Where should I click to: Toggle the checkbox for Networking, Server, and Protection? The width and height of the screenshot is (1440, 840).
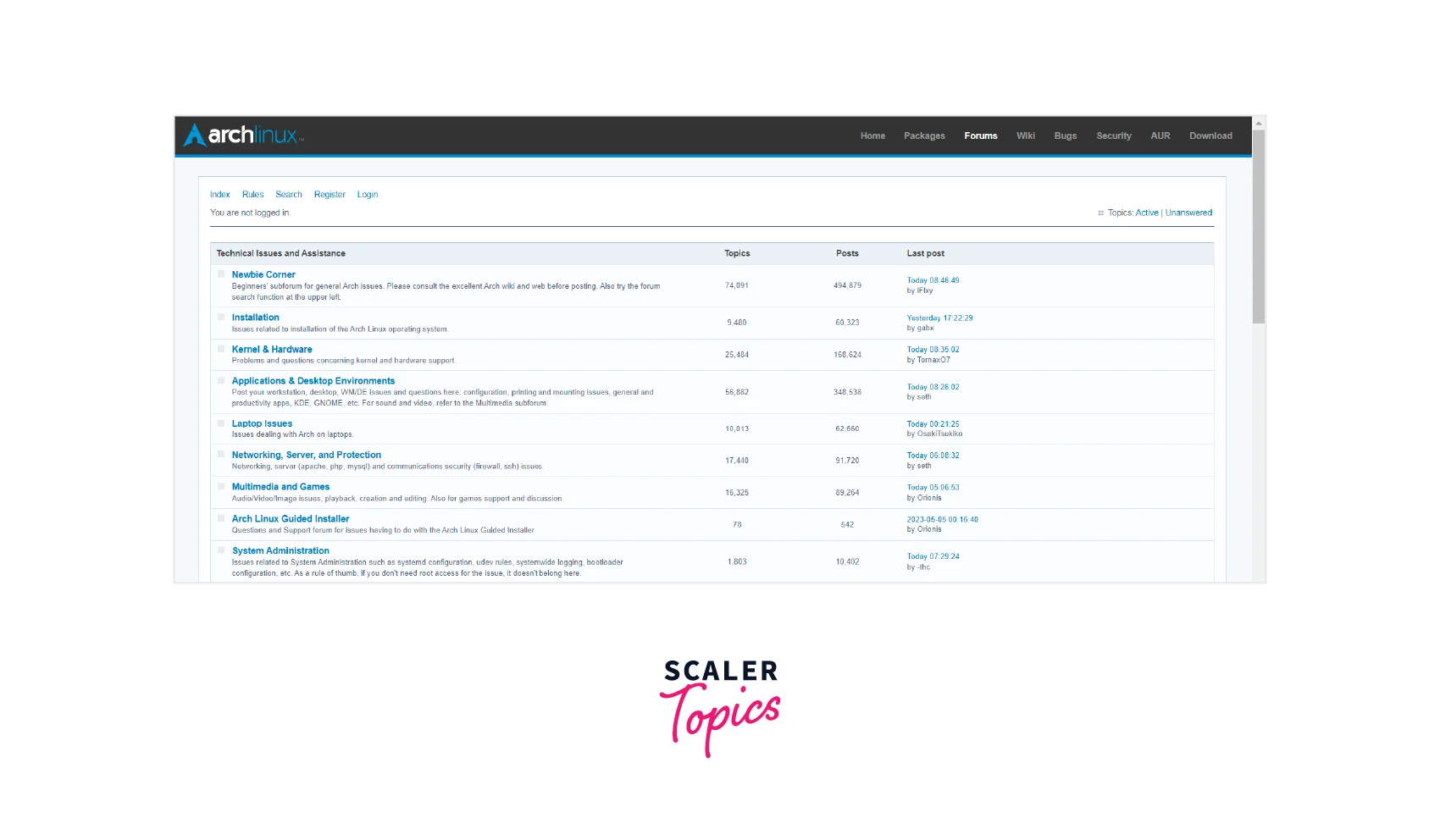tap(222, 455)
